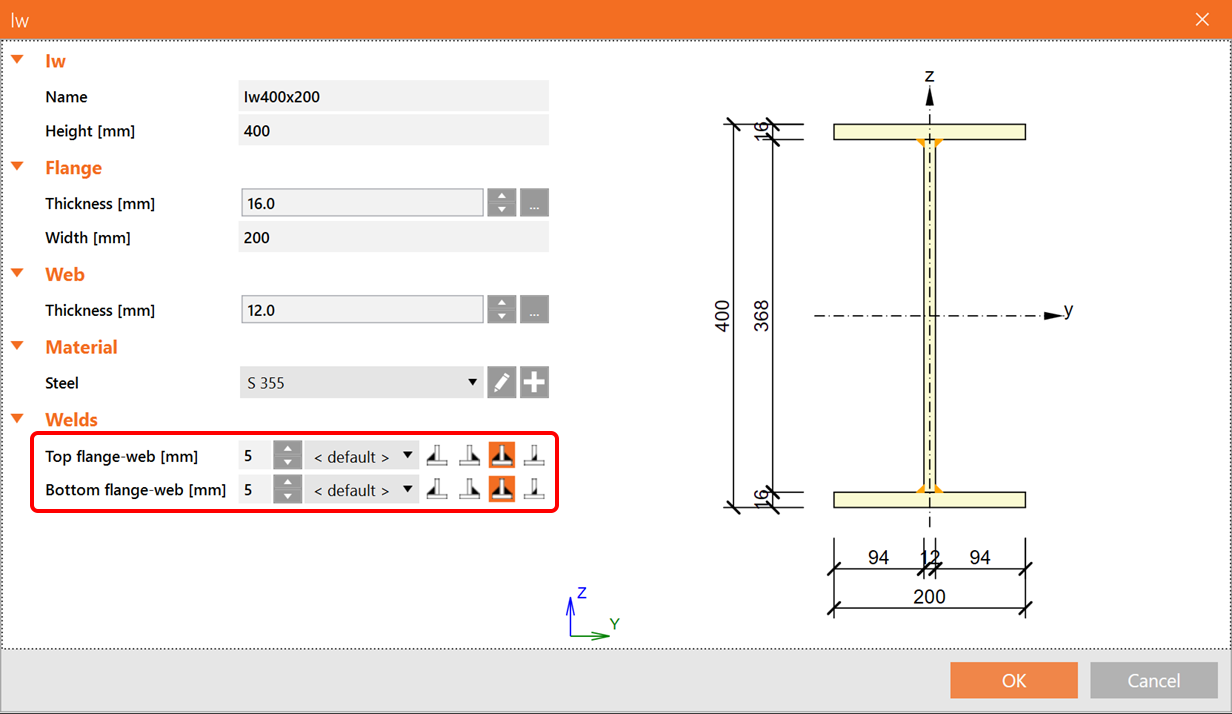Open top flange-web weld material dropdown
Image resolution: width=1232 pixels, height=714 pixels.
360,456
